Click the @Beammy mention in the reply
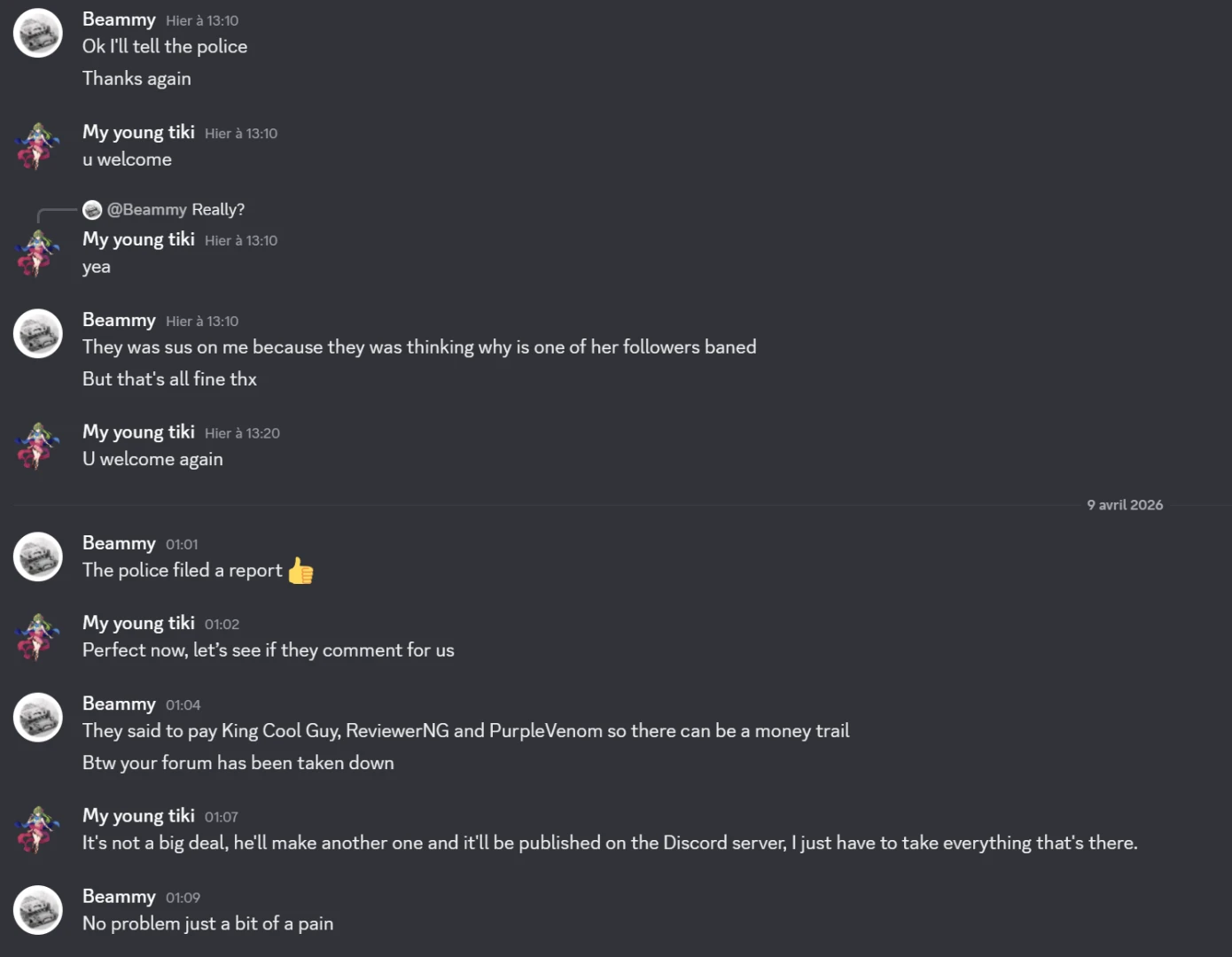The image size is (1232, 957). click(147, 210)
